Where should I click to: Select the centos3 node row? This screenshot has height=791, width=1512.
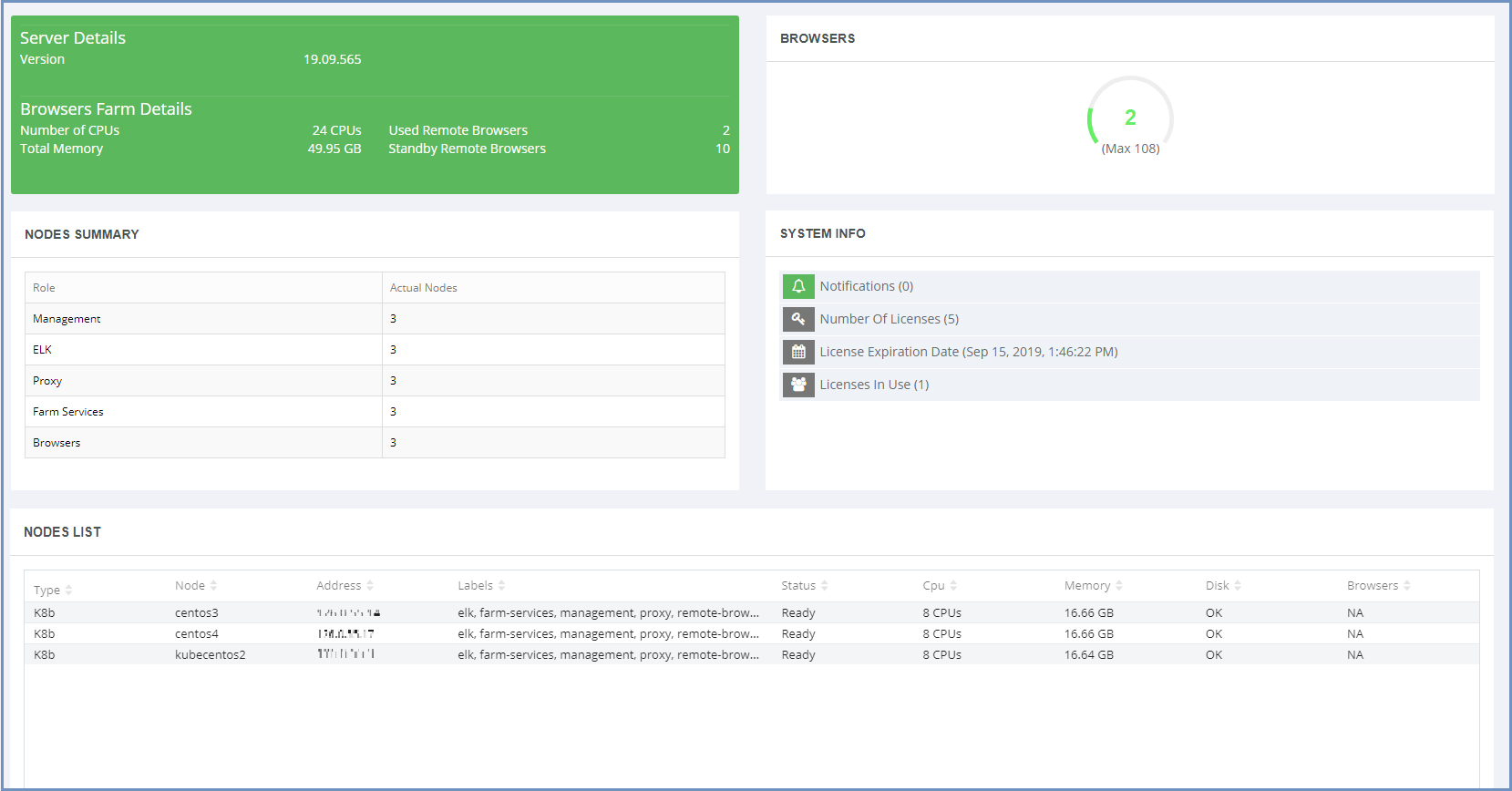click(x=752, y=612)
